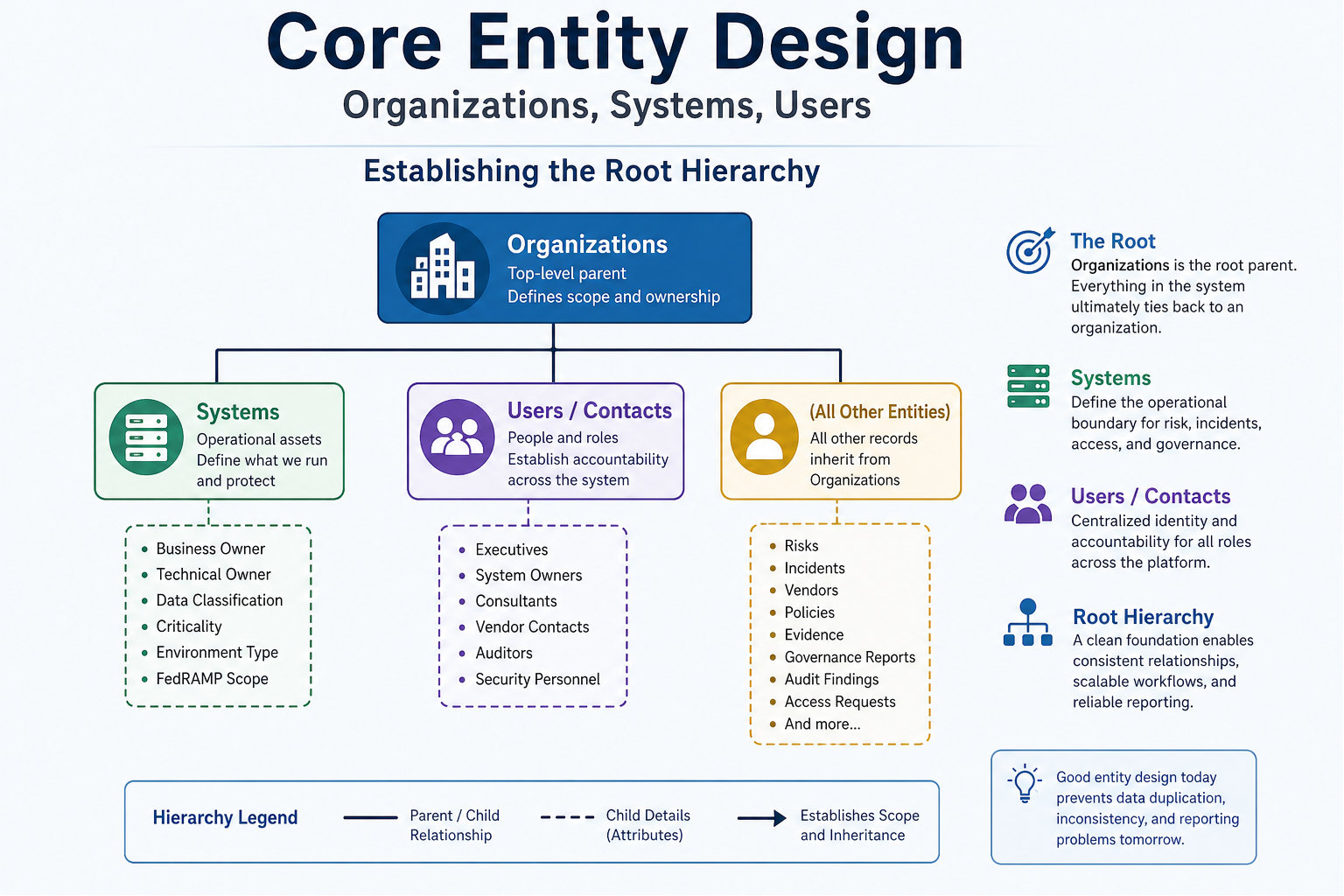
Task: Select the Systems card title
Action: [x=238, y=412]
